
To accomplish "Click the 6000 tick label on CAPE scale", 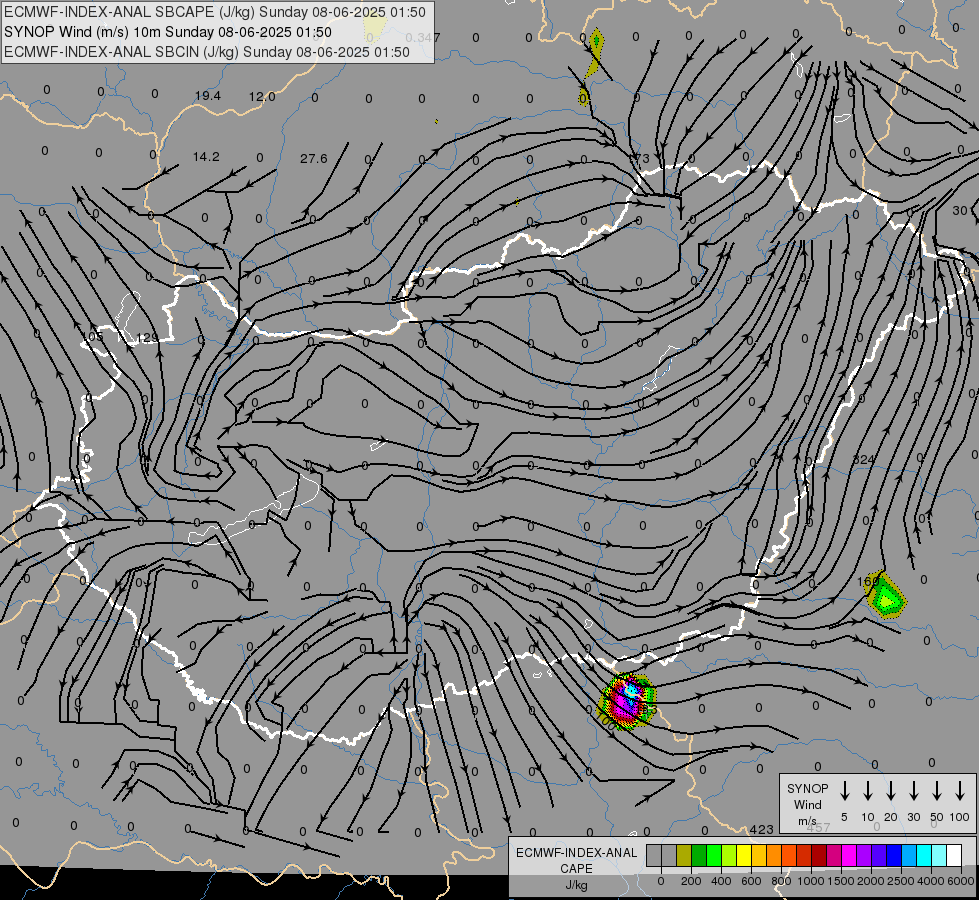I will (x=960, y=881).
